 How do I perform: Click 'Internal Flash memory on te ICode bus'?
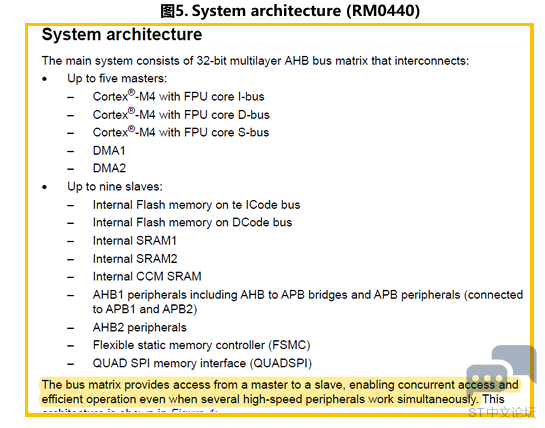(x=196, y=205)
